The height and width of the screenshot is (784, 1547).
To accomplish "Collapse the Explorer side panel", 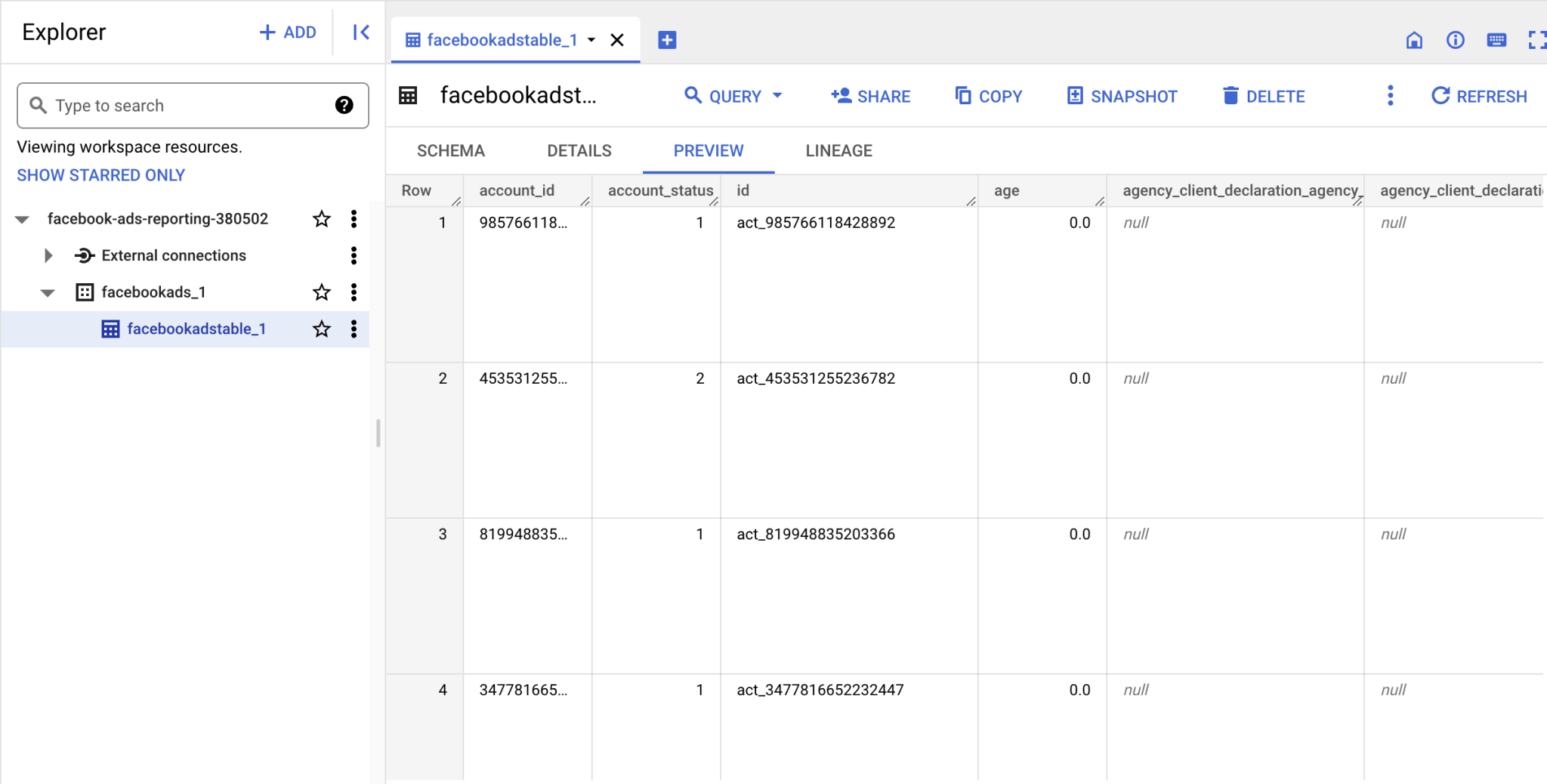I will pyautogui.click(x=360, y=32).
